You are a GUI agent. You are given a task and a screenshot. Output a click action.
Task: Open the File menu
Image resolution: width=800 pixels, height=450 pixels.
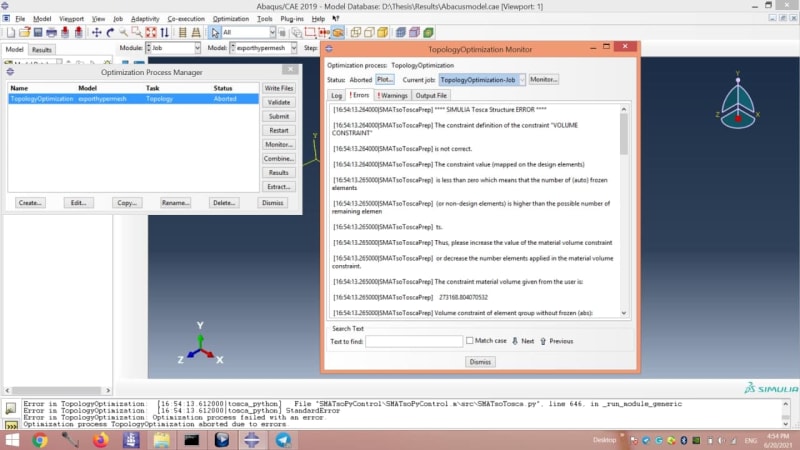(20, 19)
